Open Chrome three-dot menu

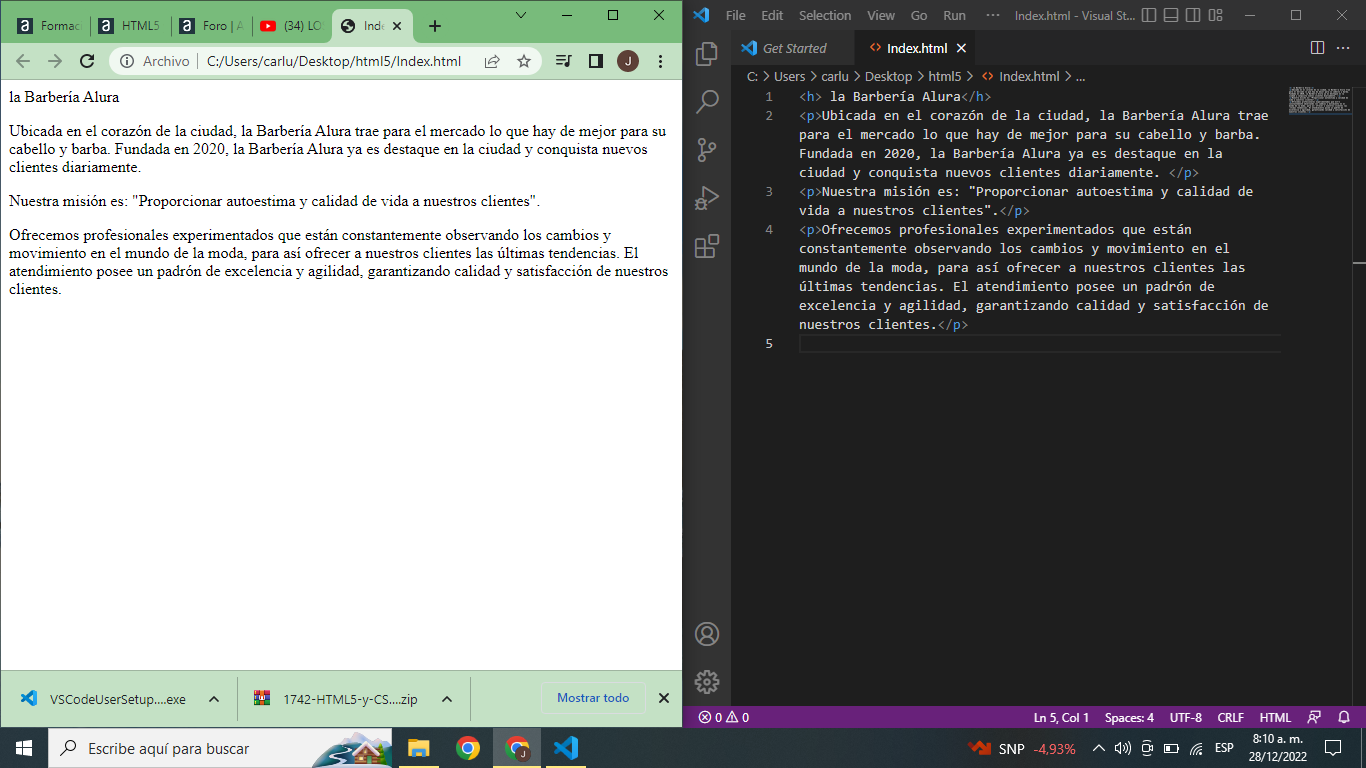[x=660, y=61]
